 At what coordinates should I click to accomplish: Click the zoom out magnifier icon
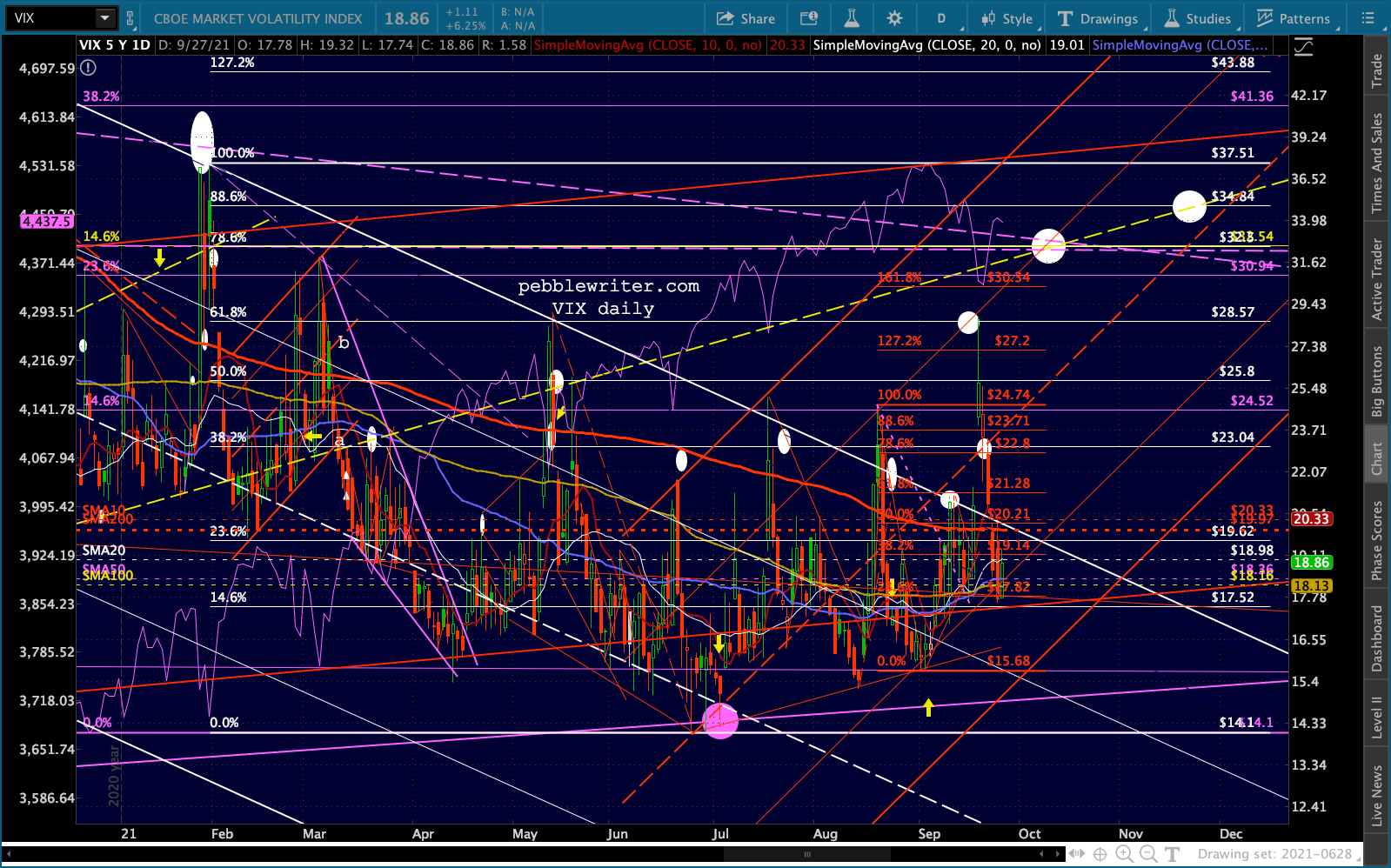(1147, 854)
